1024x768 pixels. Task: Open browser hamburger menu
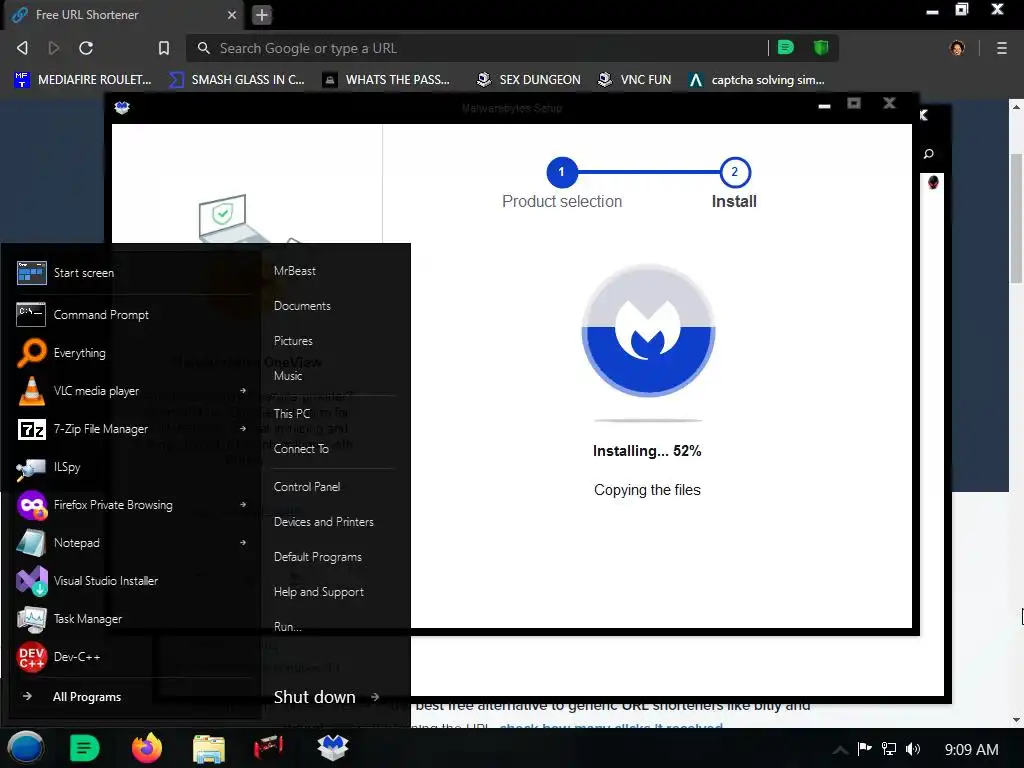[x=1002, y=48]
